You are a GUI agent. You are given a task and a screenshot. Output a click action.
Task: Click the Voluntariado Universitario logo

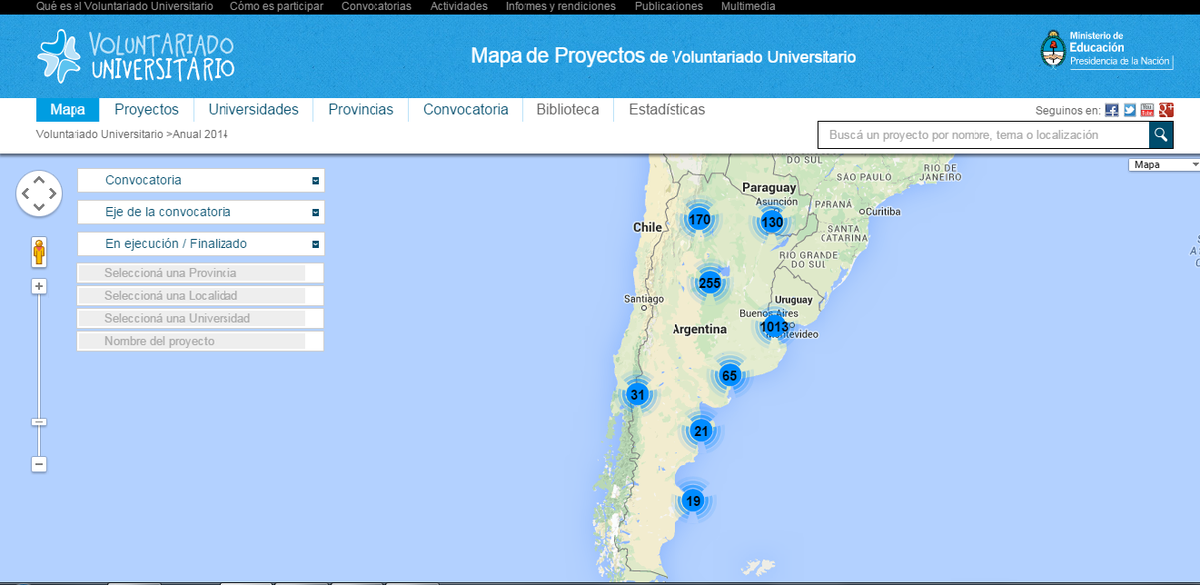(136, 56)
